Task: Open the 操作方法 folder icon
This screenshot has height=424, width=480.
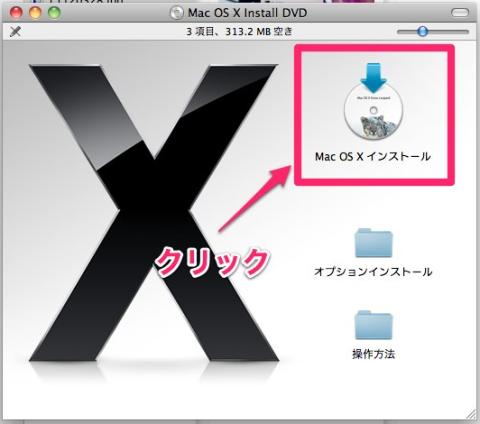Action: pyautogui.click(x=373, y=325)
